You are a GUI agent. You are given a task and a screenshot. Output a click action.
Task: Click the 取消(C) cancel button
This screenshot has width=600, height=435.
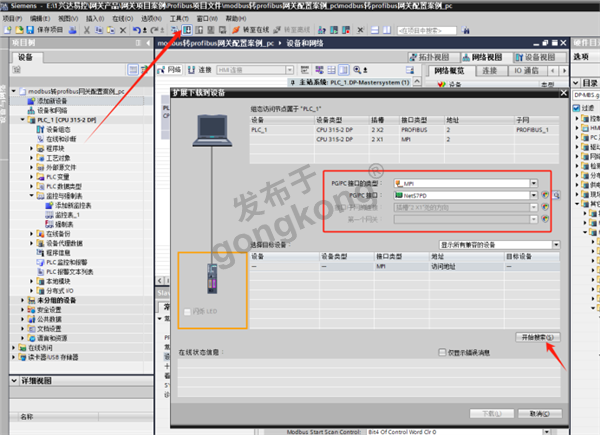point(540,414)
